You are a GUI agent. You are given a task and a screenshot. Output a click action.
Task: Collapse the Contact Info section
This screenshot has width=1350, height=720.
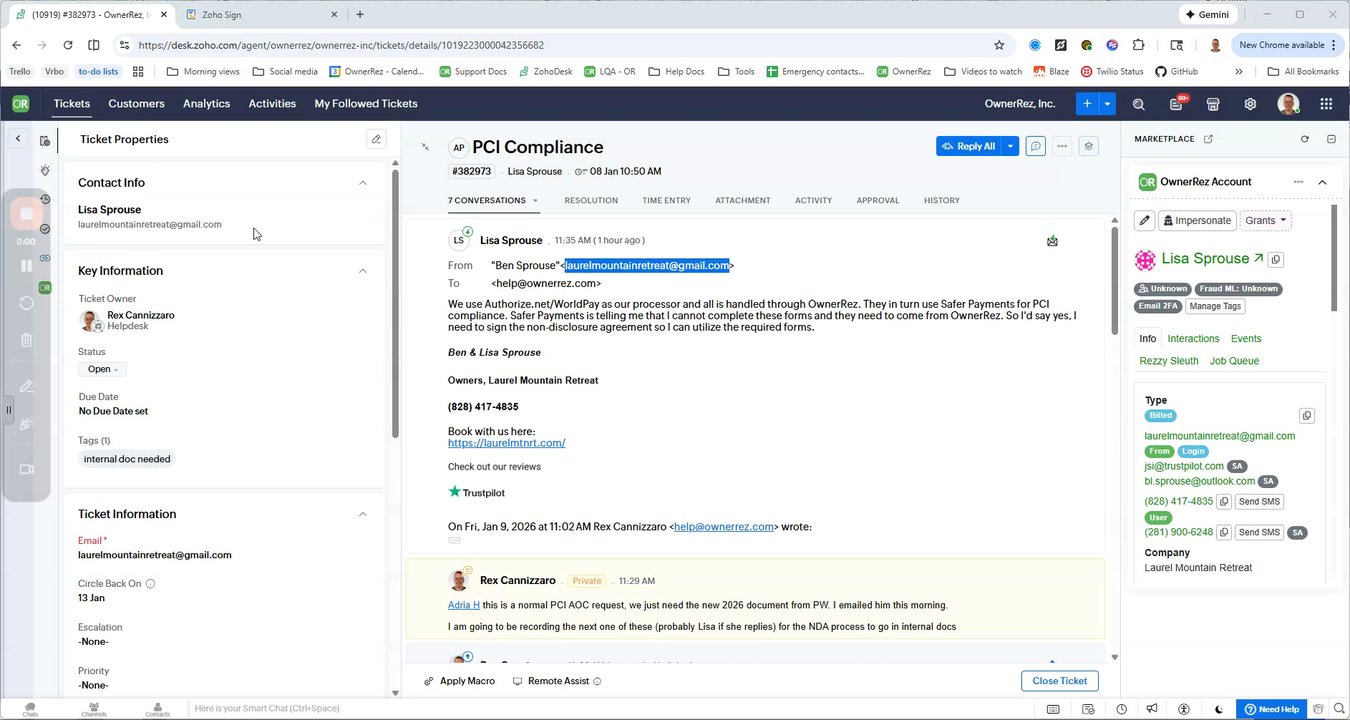(x=362, y=183)
